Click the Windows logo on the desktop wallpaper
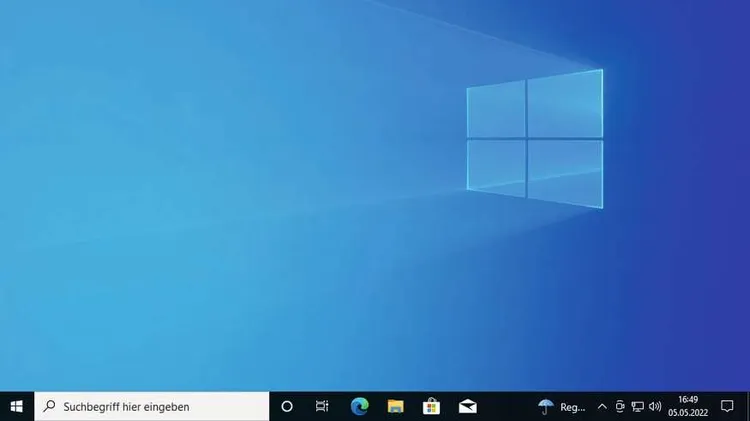The height and width of the screenshot is (421, 750). click(x=535, y=138)
